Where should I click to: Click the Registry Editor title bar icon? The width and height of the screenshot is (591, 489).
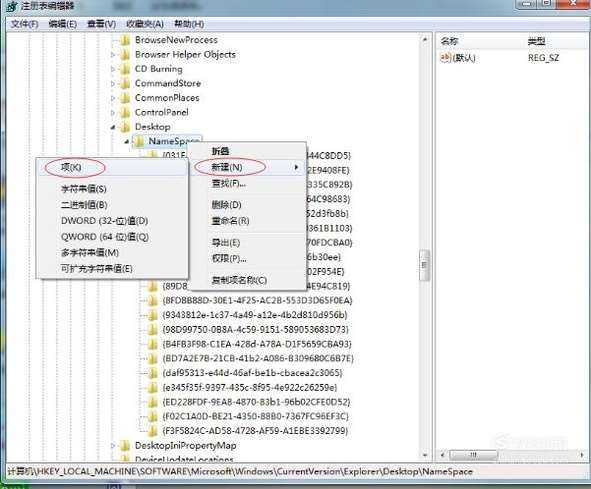coord(11,6)
